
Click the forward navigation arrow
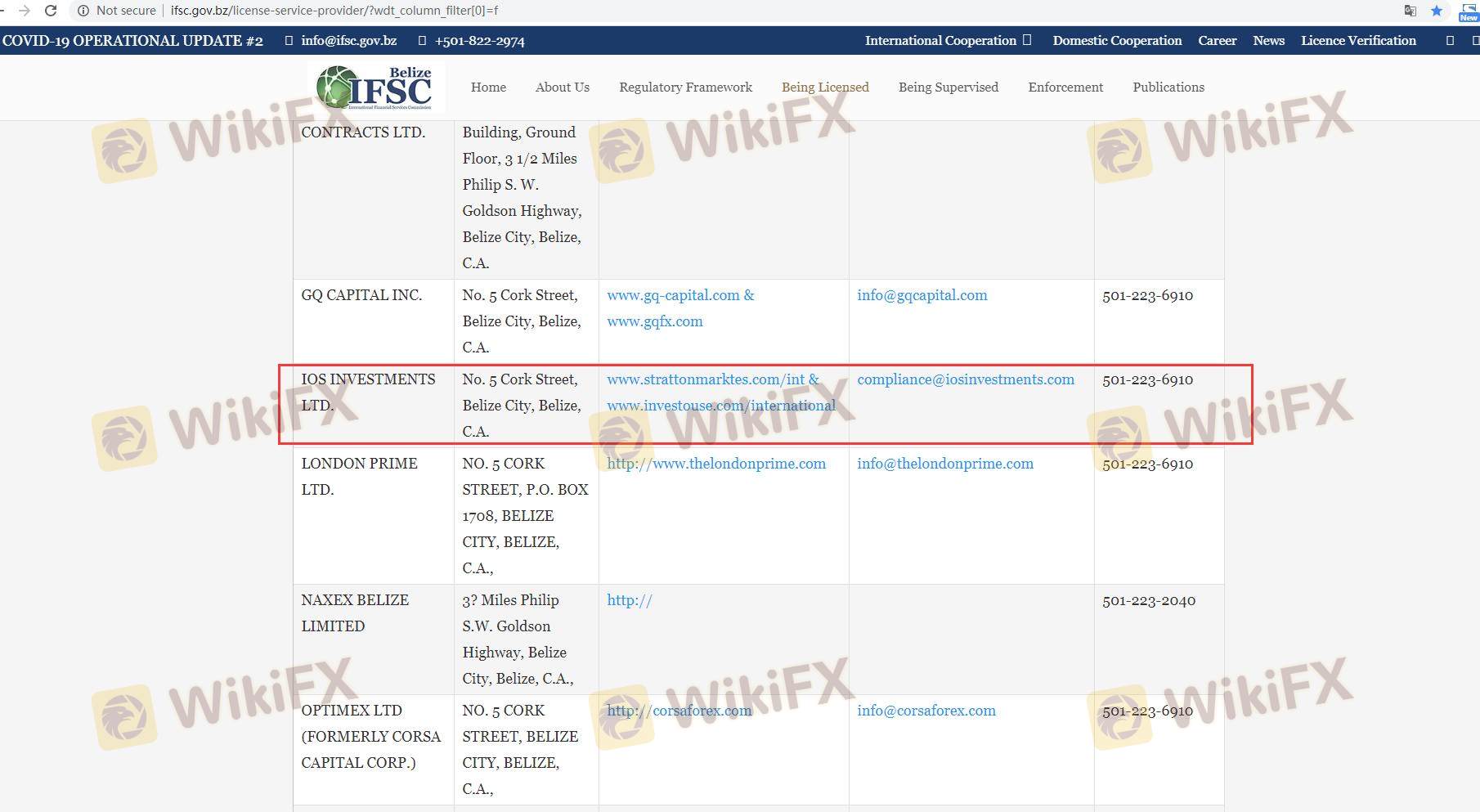pos(24,11)
